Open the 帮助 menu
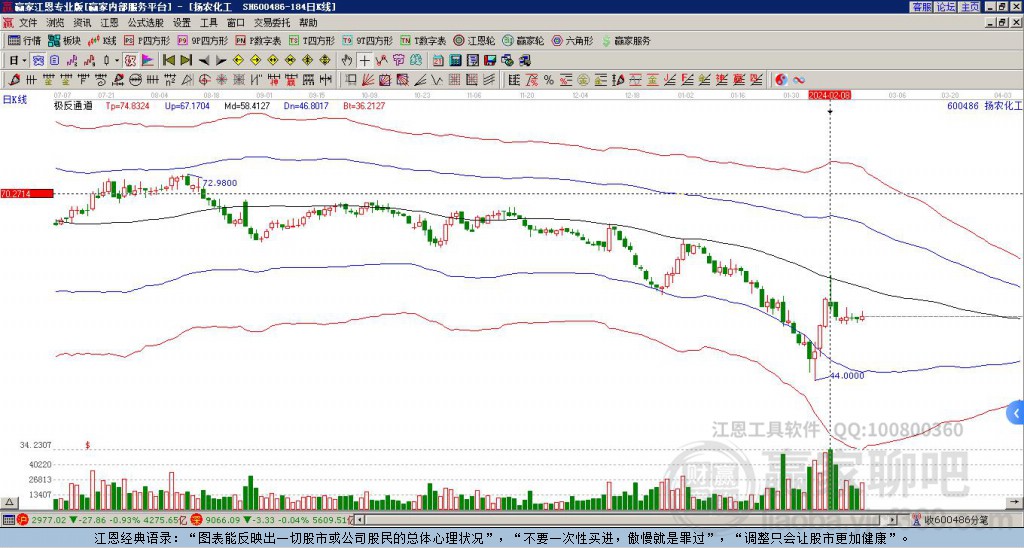 [308, 23]
